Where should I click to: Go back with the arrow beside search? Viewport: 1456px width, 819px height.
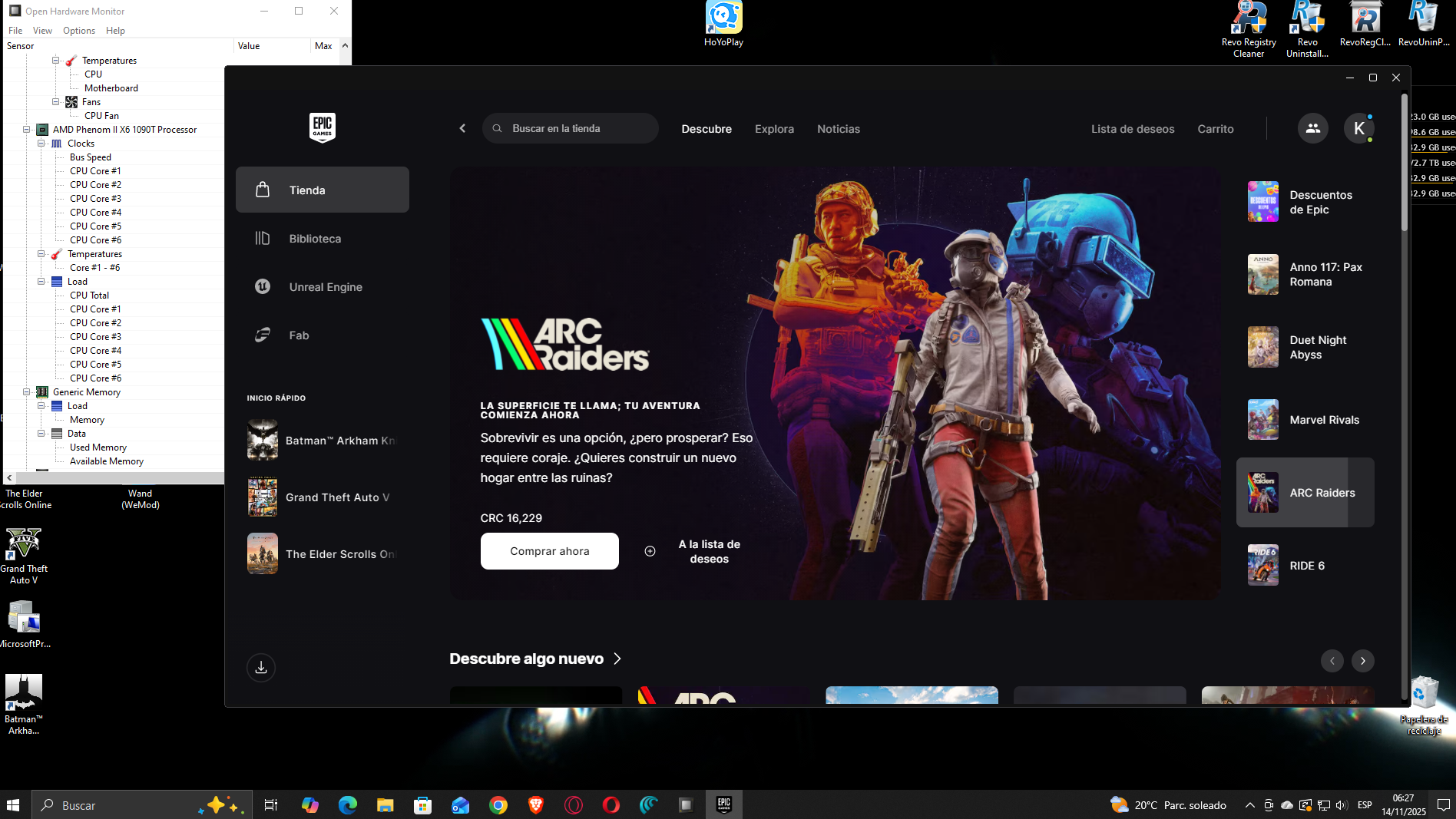462,128
